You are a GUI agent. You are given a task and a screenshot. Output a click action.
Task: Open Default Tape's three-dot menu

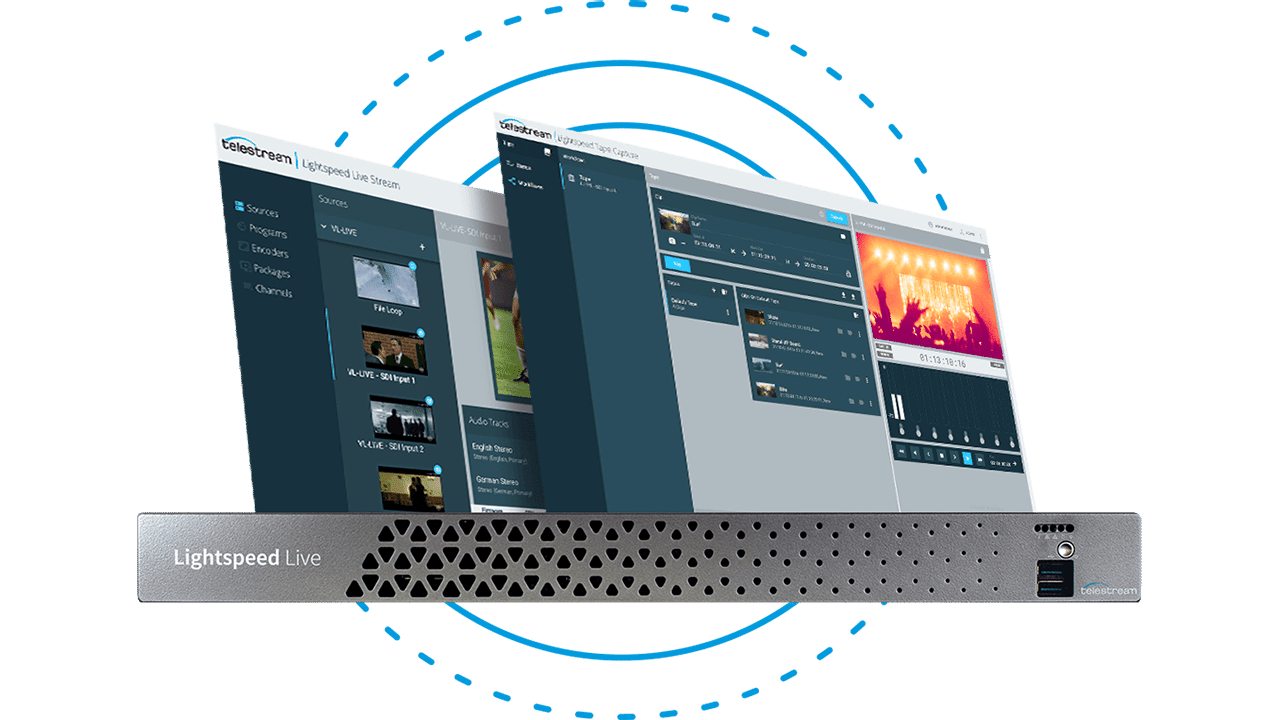click(728, 312)
